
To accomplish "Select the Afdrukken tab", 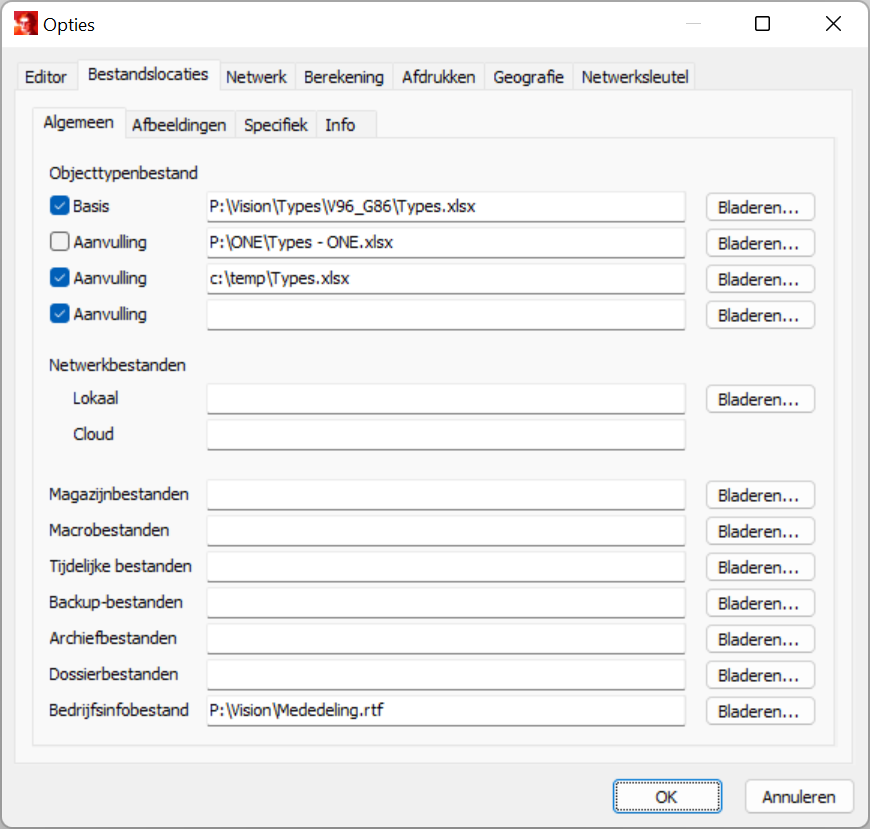I will point(438,77).
